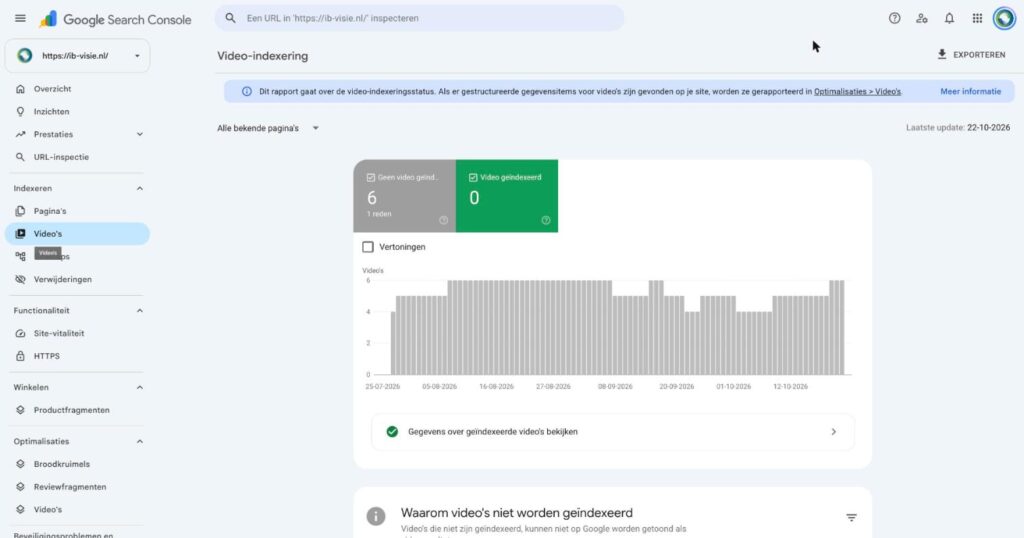
Task: Open 'Gegevens over geïndexeerde video's bekijken'
Action: click(x=613, y=432)
